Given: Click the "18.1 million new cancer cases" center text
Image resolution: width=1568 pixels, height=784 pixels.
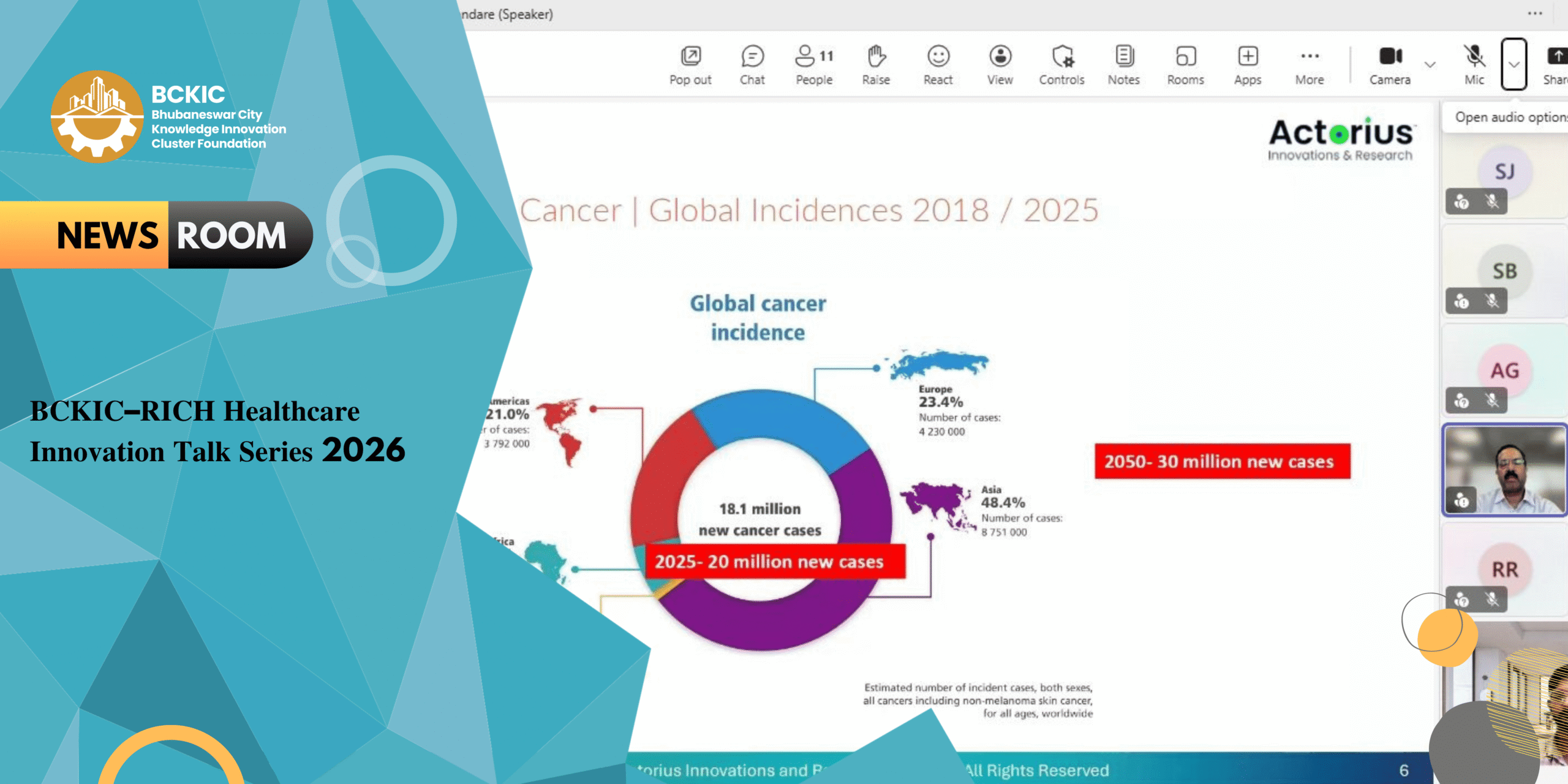Looking at the screenshot, I should pyautogui.click(x=760, y=519).
